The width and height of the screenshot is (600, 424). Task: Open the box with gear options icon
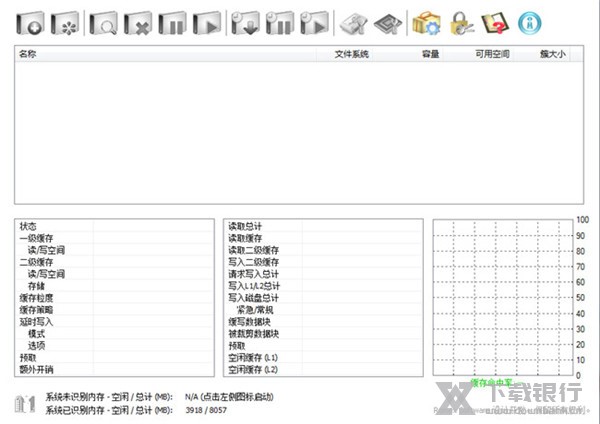[426, 21]
